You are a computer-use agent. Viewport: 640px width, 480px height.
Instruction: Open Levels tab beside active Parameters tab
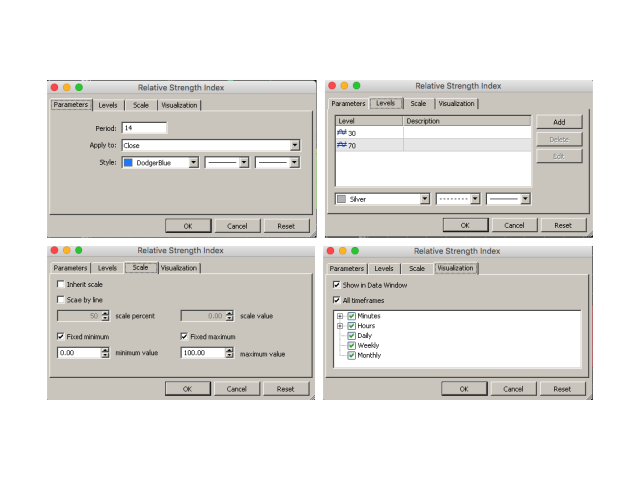pos(107,104)
